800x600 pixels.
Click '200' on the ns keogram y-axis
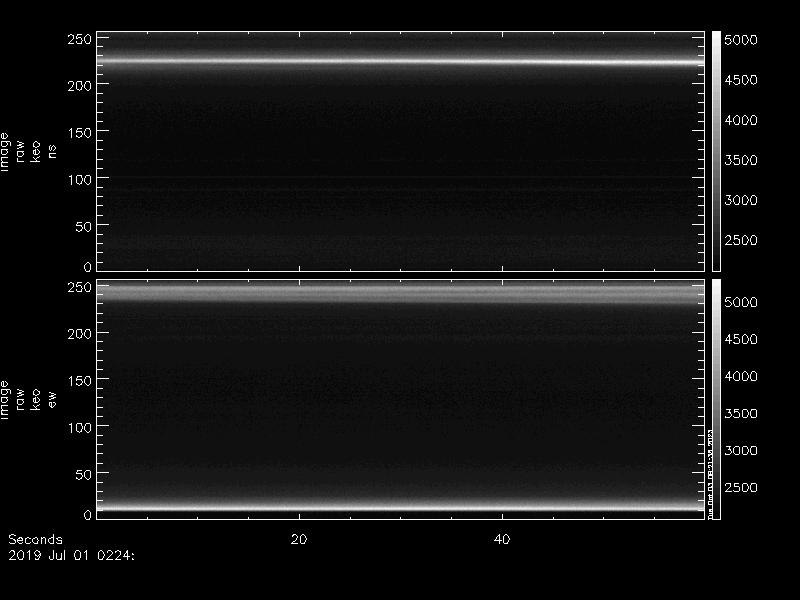coord(80,86)
